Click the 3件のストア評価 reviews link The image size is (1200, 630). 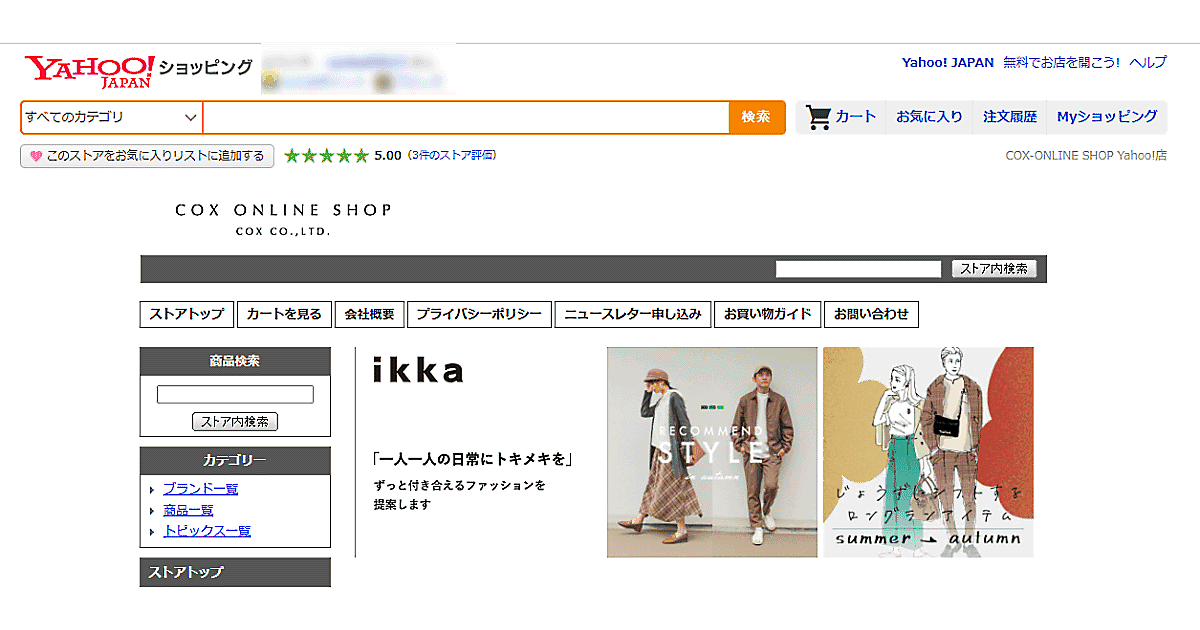452,155
